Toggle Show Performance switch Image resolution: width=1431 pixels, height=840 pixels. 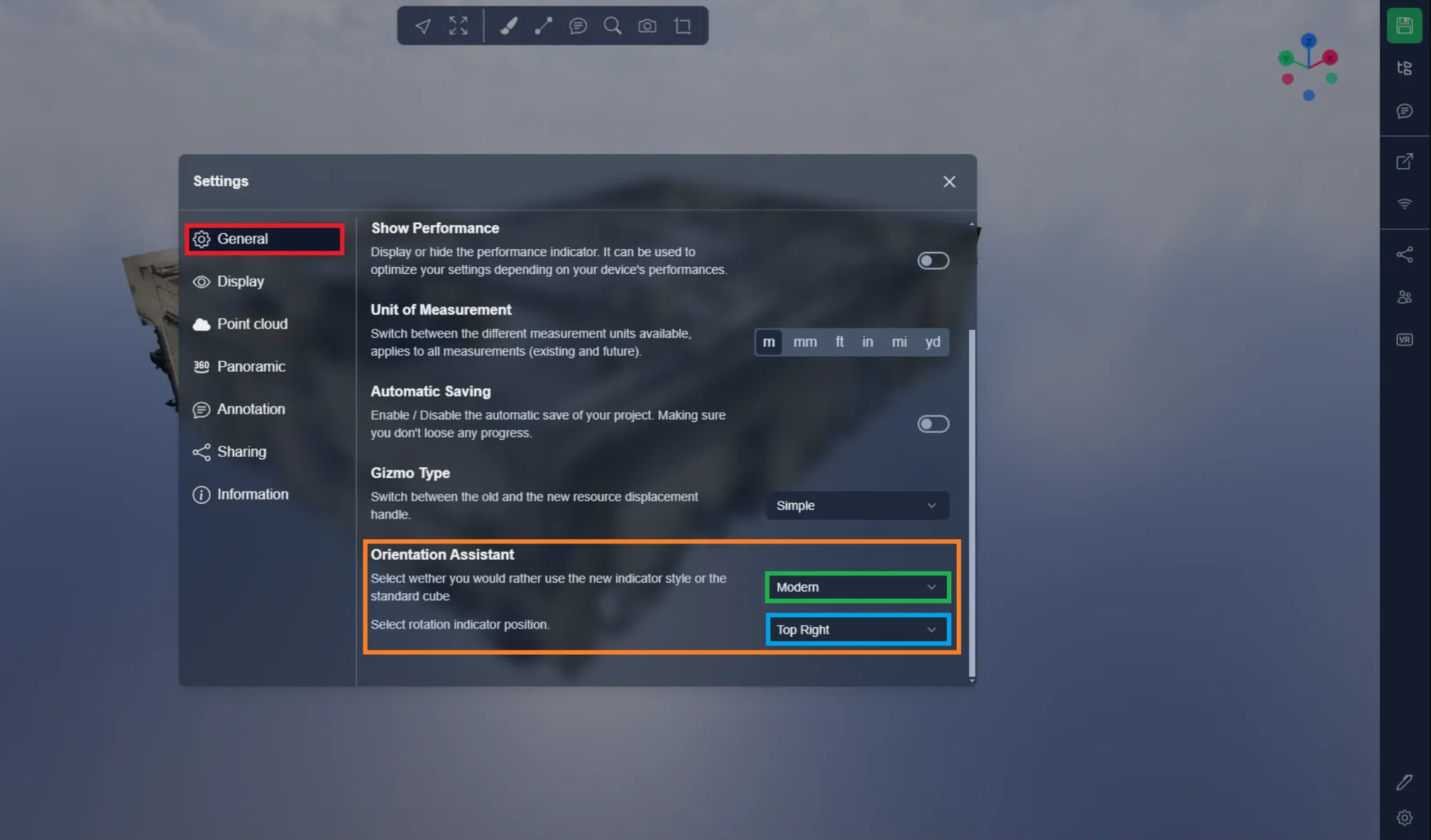(x=933, y=261)
